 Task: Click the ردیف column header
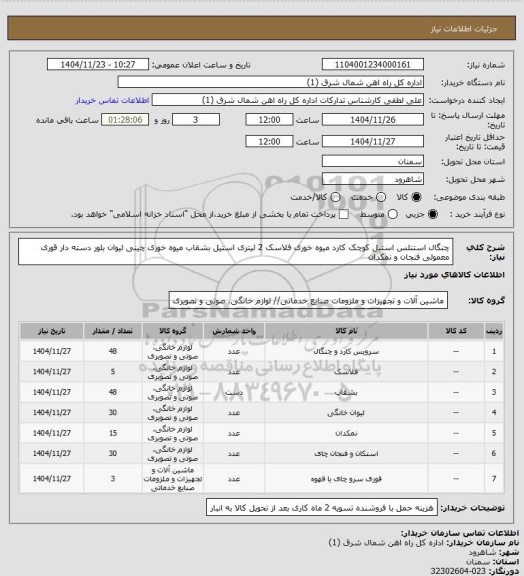tap(494, 331)
